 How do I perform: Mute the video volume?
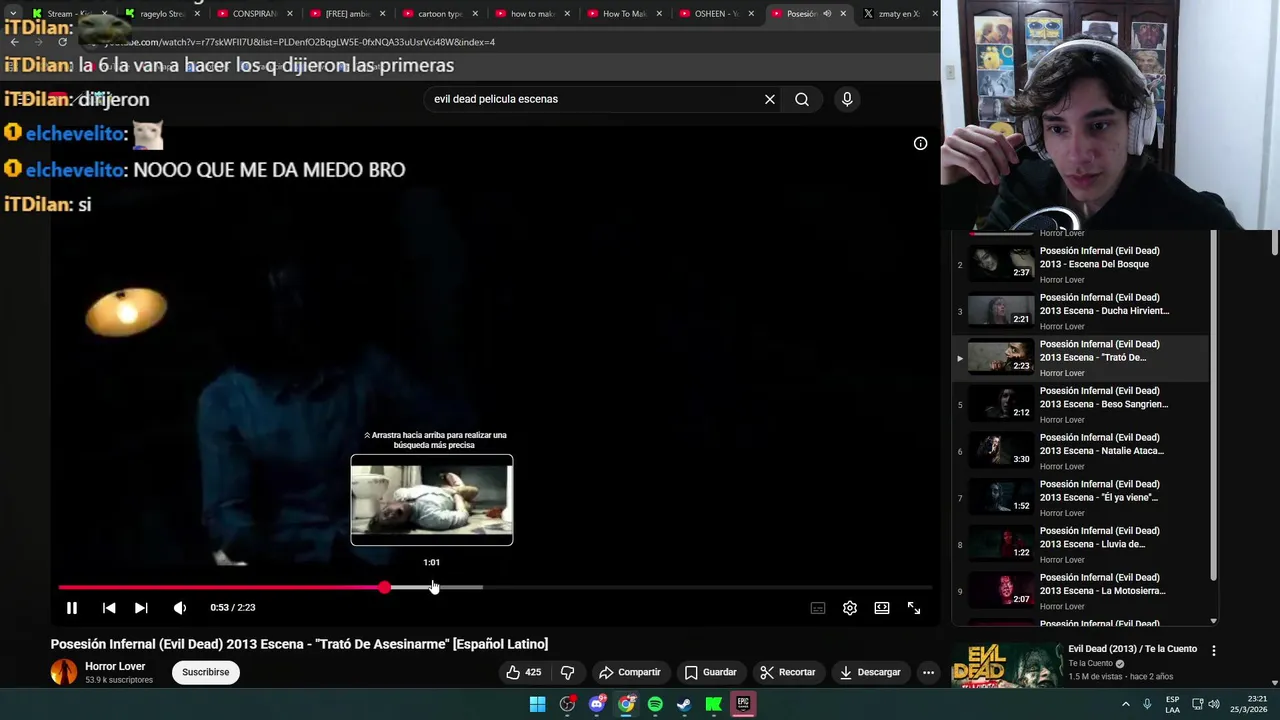click(180, 608)
